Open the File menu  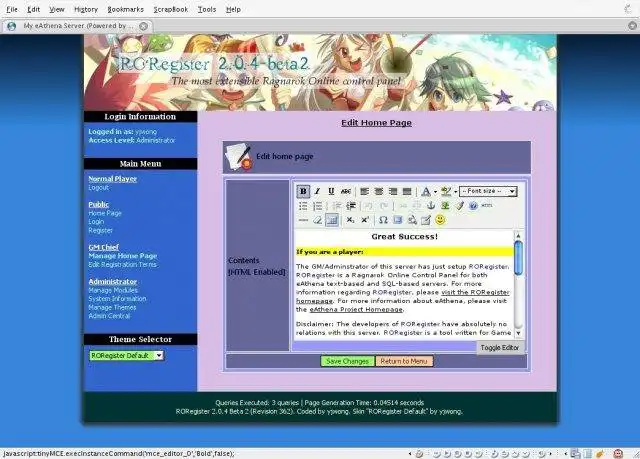coord(12,9)
